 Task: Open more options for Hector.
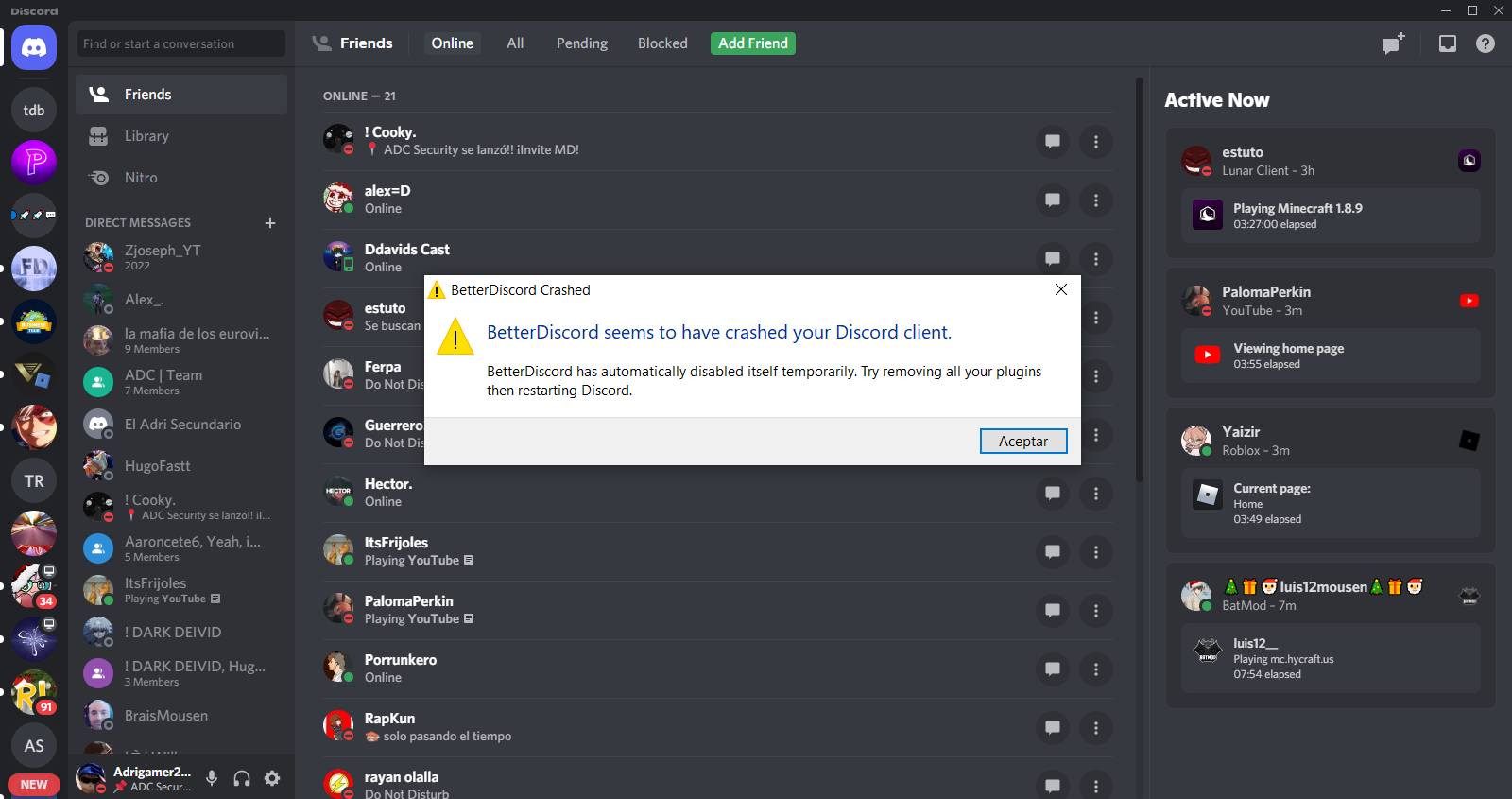pyautogui.click(x=1096, y=494)
